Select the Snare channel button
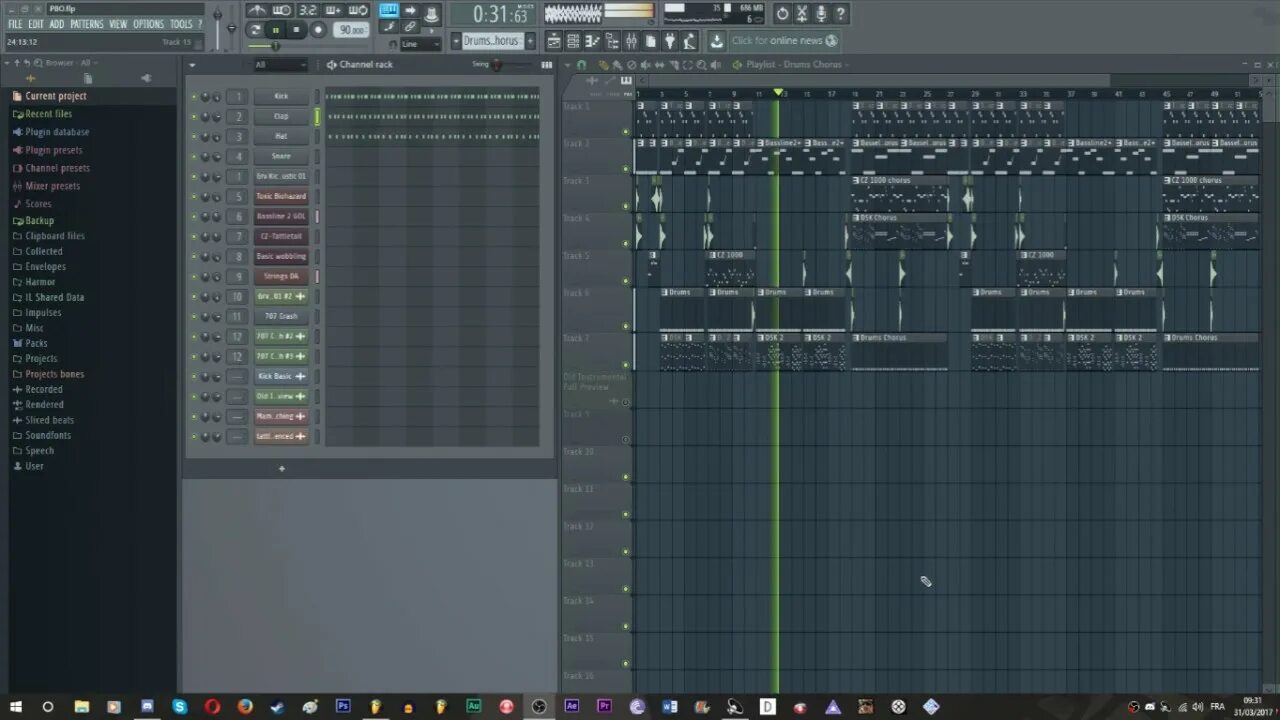 (281, 157)
